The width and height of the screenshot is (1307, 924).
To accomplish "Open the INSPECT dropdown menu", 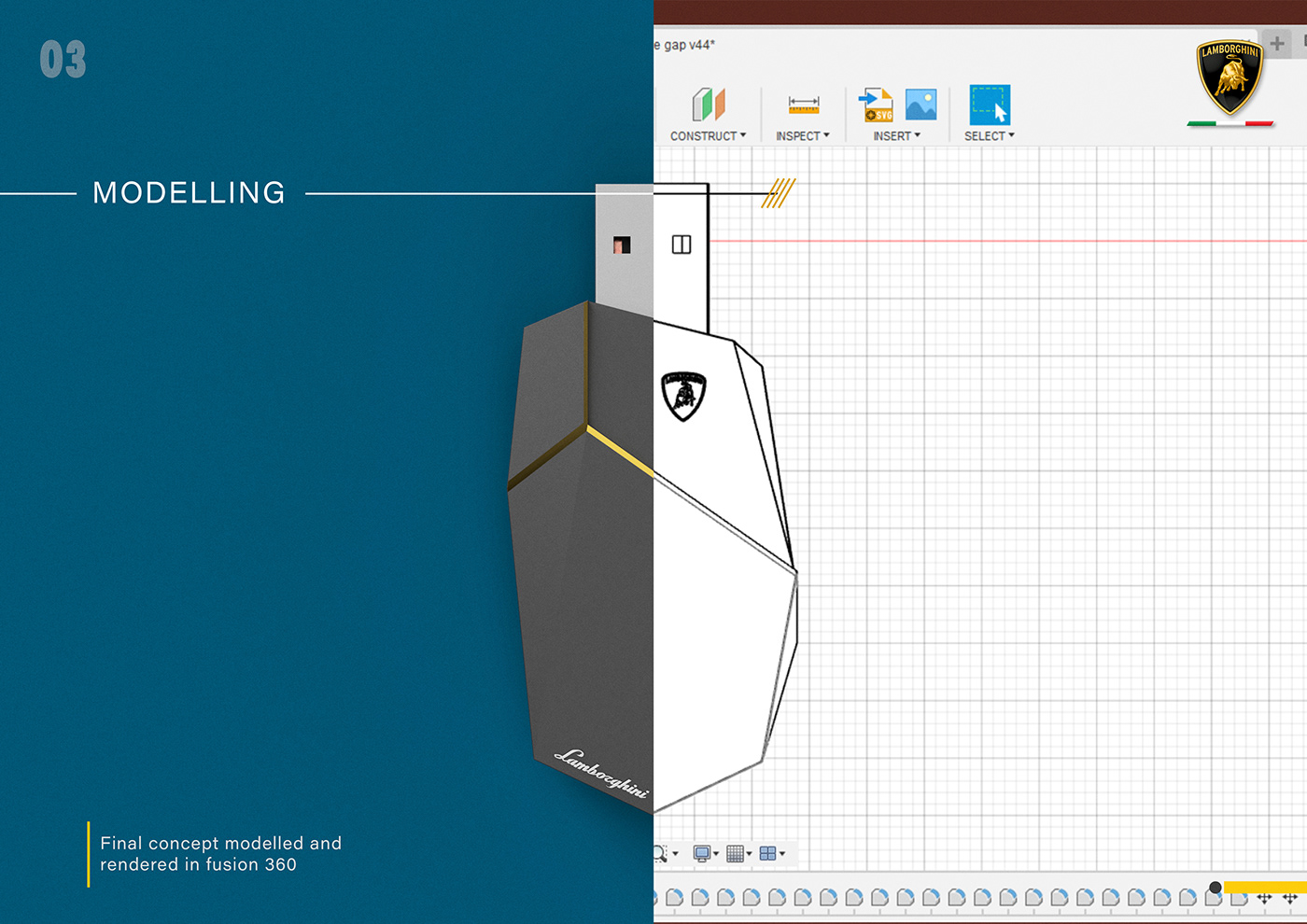I will point(803,136).
